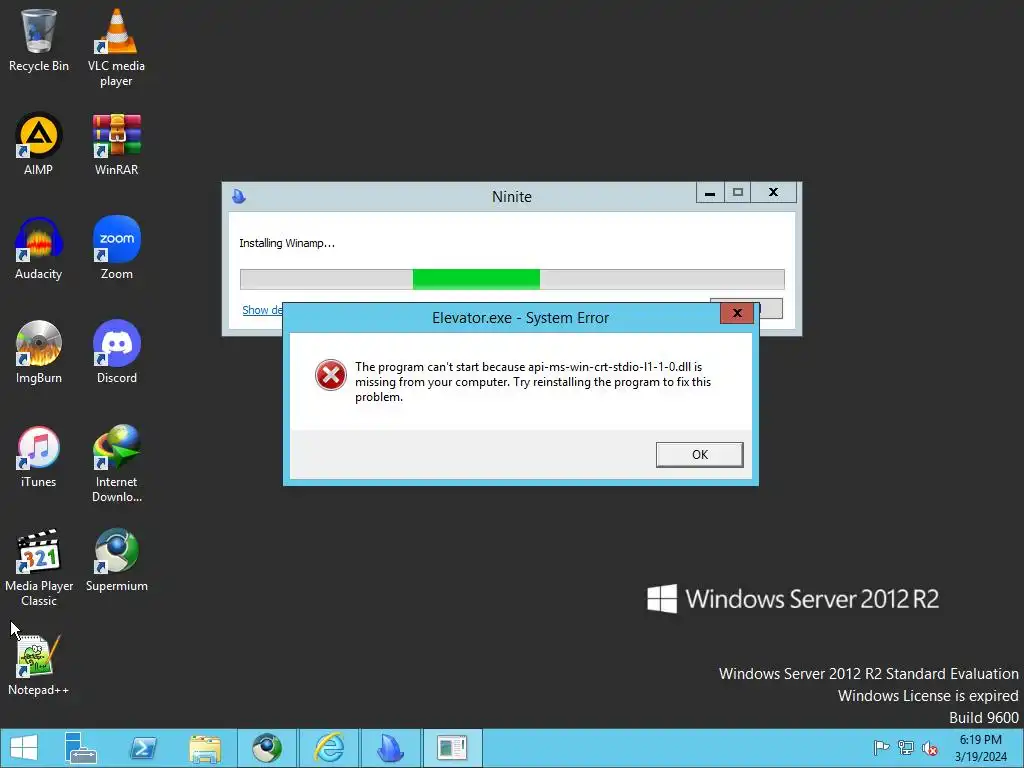Click the missing dll error message text

[x=533, y=382]
